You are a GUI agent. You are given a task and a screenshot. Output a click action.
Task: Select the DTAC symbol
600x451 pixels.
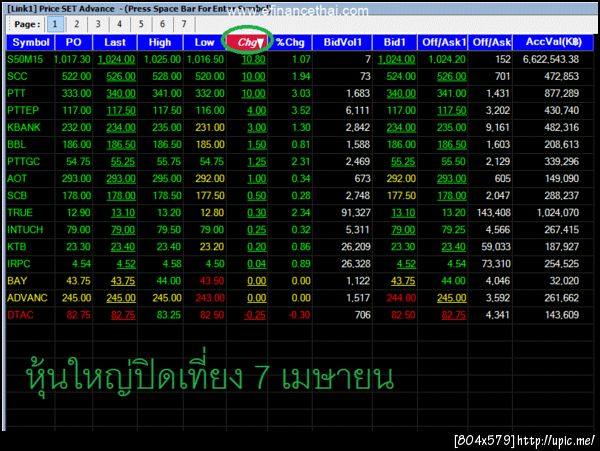point(20,315)
